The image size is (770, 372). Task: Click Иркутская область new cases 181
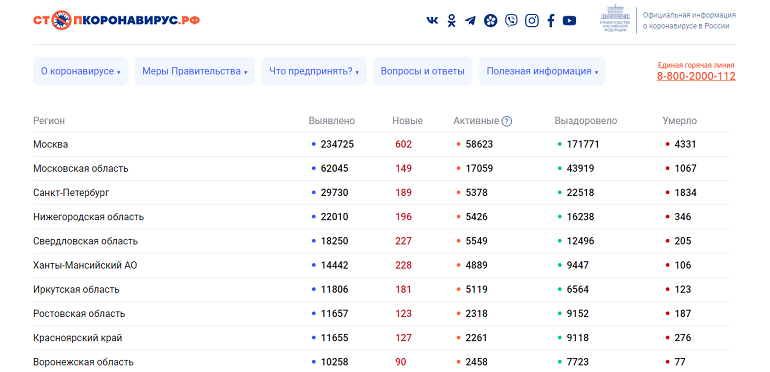coord(404,289)
